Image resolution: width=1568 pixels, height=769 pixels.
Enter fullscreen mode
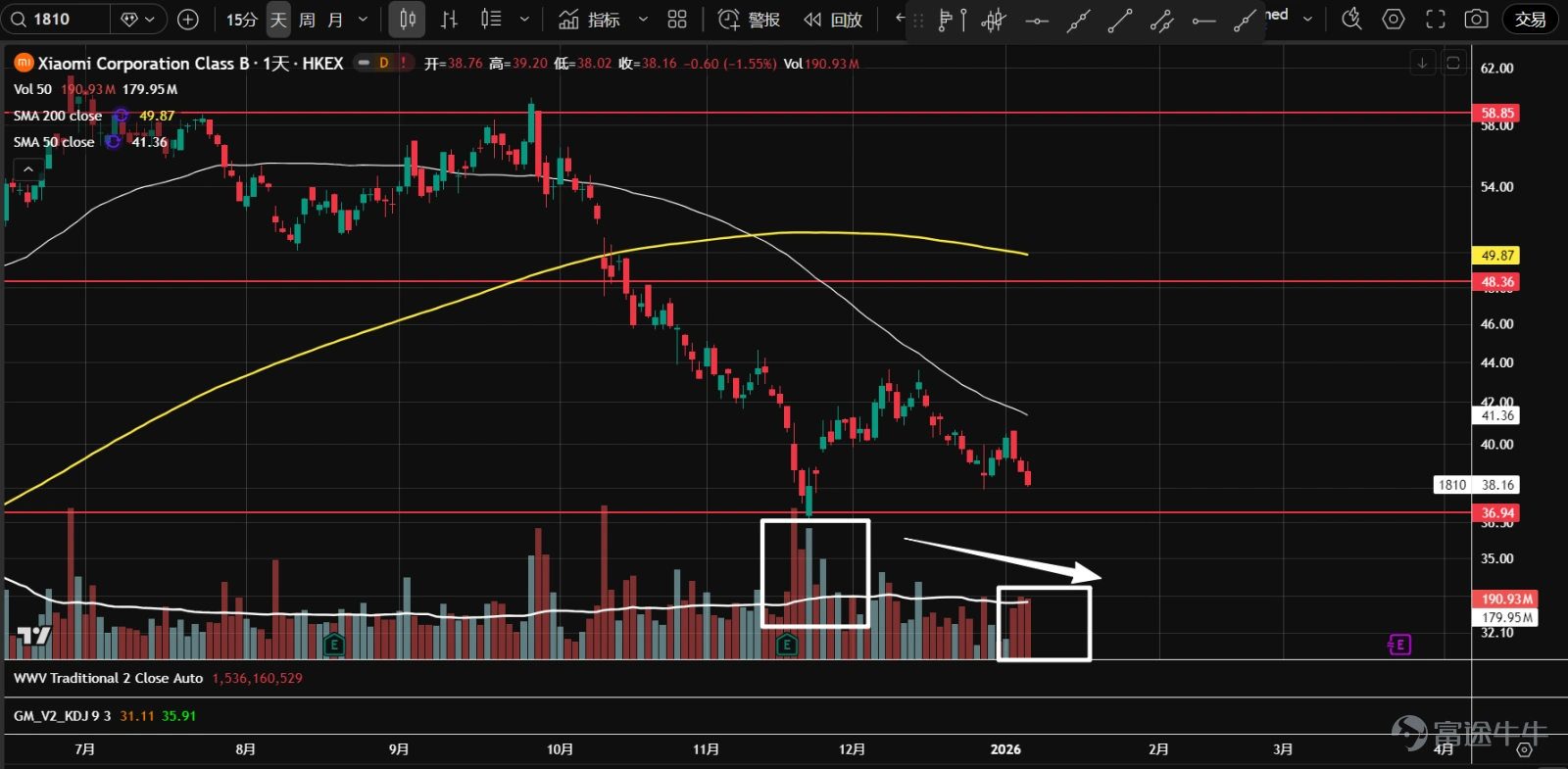click(x=1436, y=19)
